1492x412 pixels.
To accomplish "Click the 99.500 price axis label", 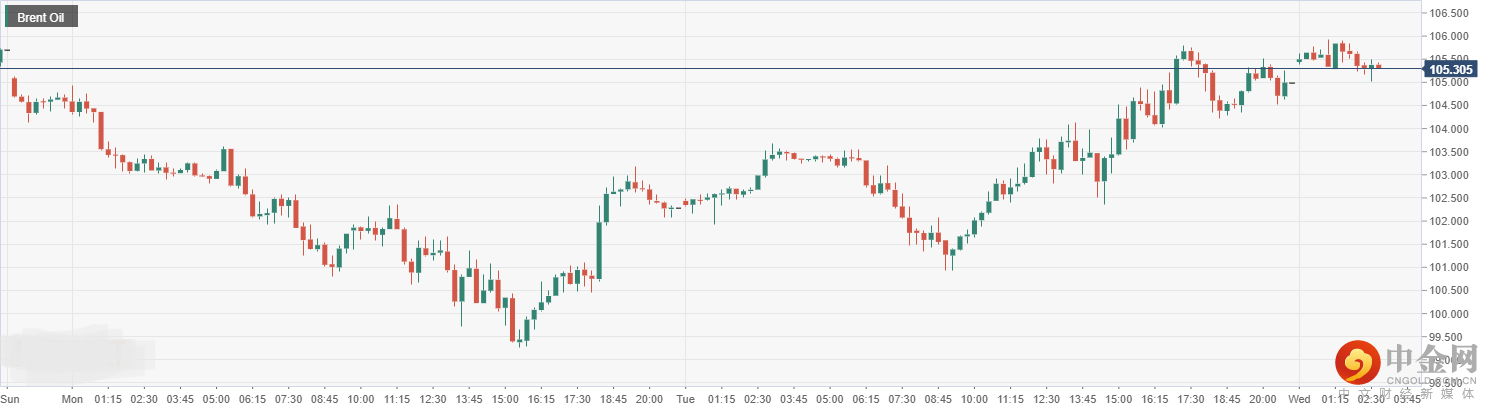I will (x=1451, y=337).
